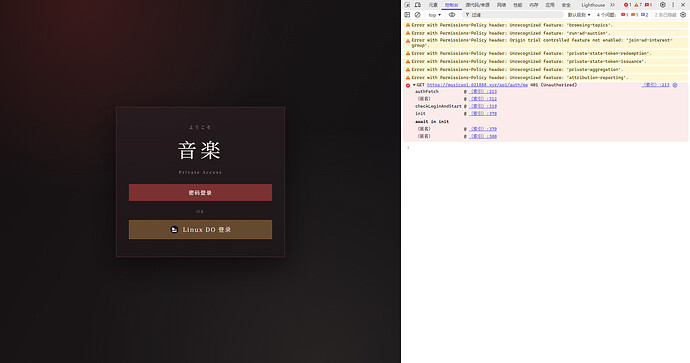Click the red error icon on the GET row
The height and width of the screenshot is (363, 690).
tap(408, 85)
